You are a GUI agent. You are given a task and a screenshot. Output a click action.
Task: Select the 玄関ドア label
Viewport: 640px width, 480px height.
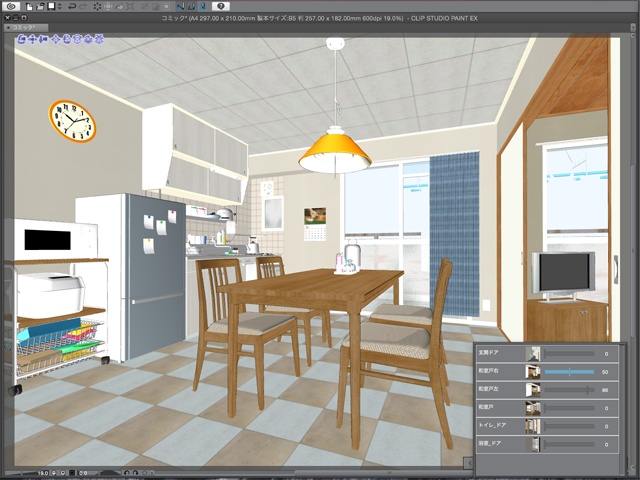(x=488, y=352)
